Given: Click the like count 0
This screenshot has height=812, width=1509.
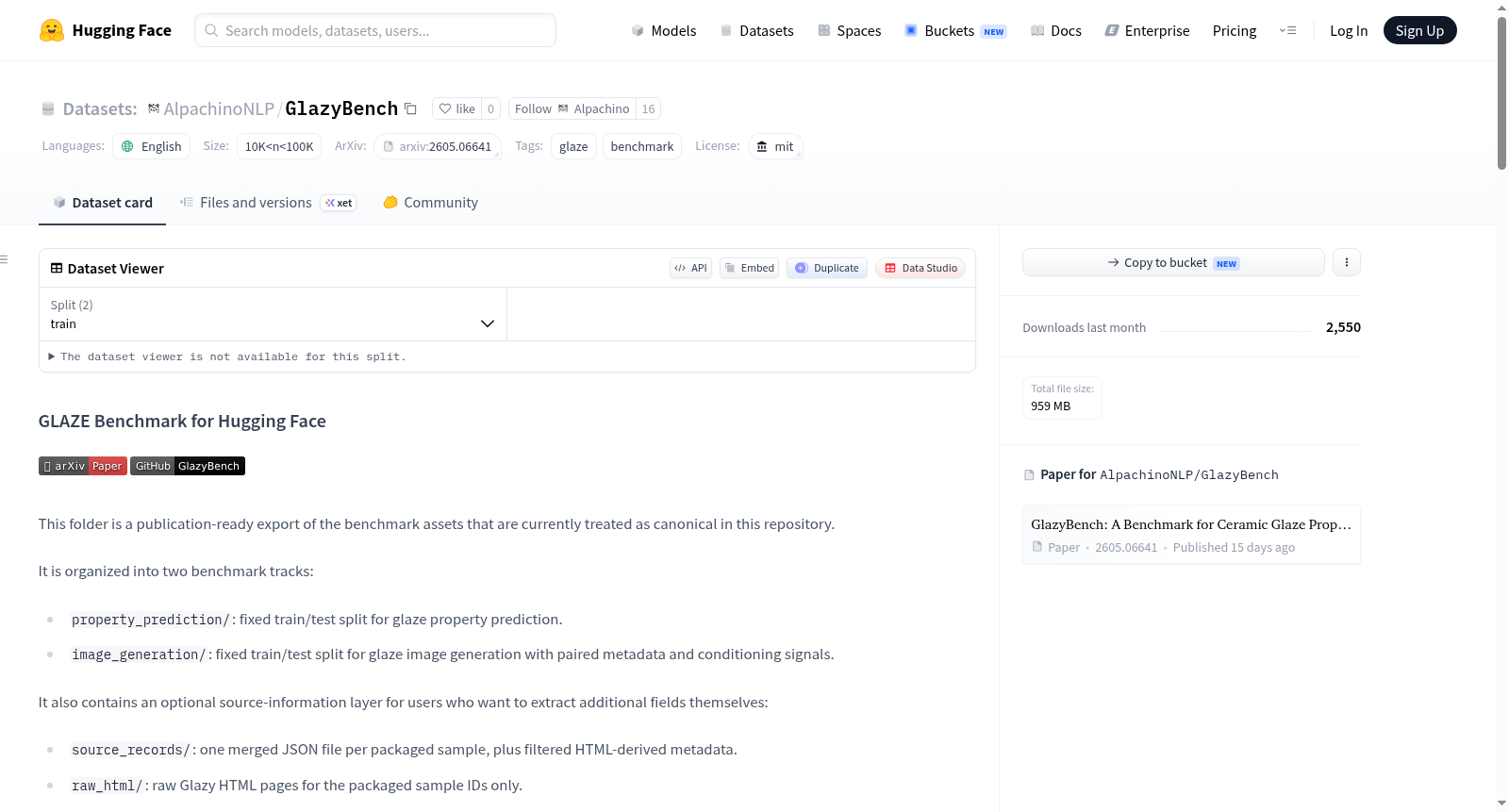Looking at the screenshot, I should (490, 108).
